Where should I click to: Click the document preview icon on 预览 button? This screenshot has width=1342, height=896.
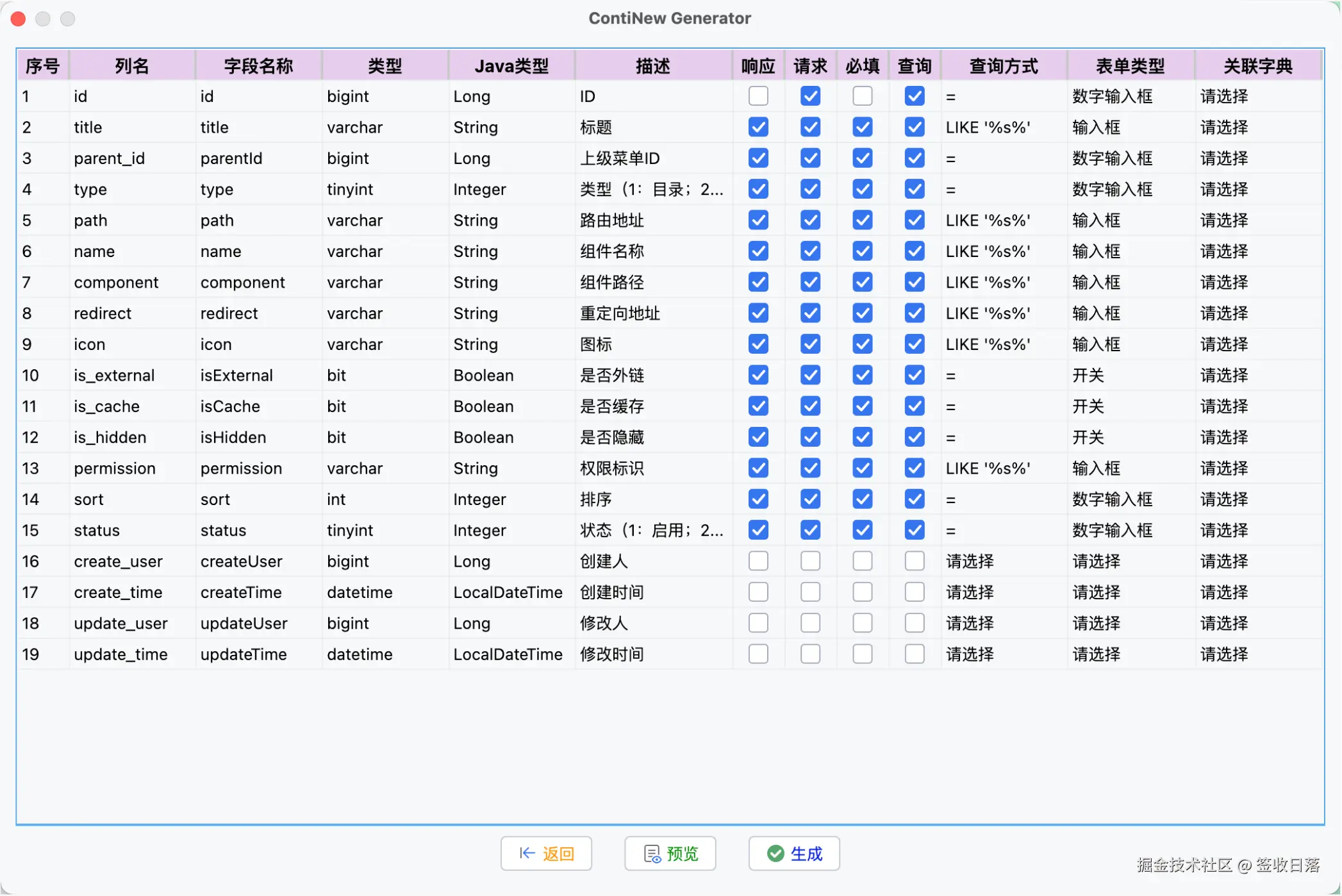click(651, 853)
